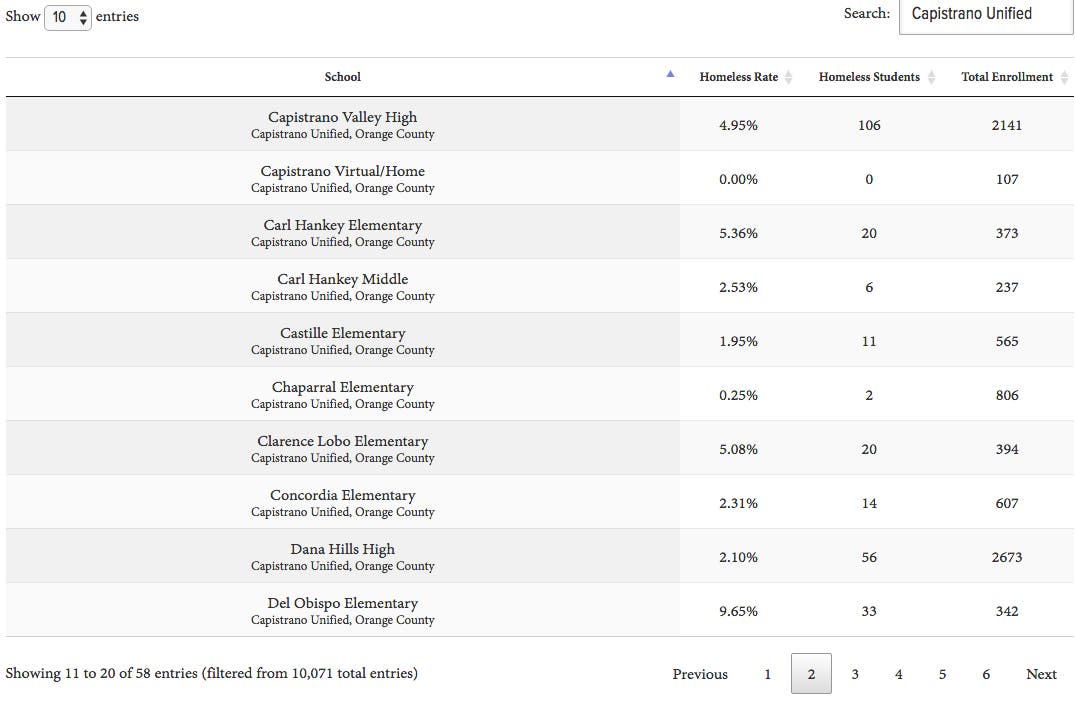This screenshot has height=703, width=1075.
Task: Select current page 2 button
Action: pos(811,674)
